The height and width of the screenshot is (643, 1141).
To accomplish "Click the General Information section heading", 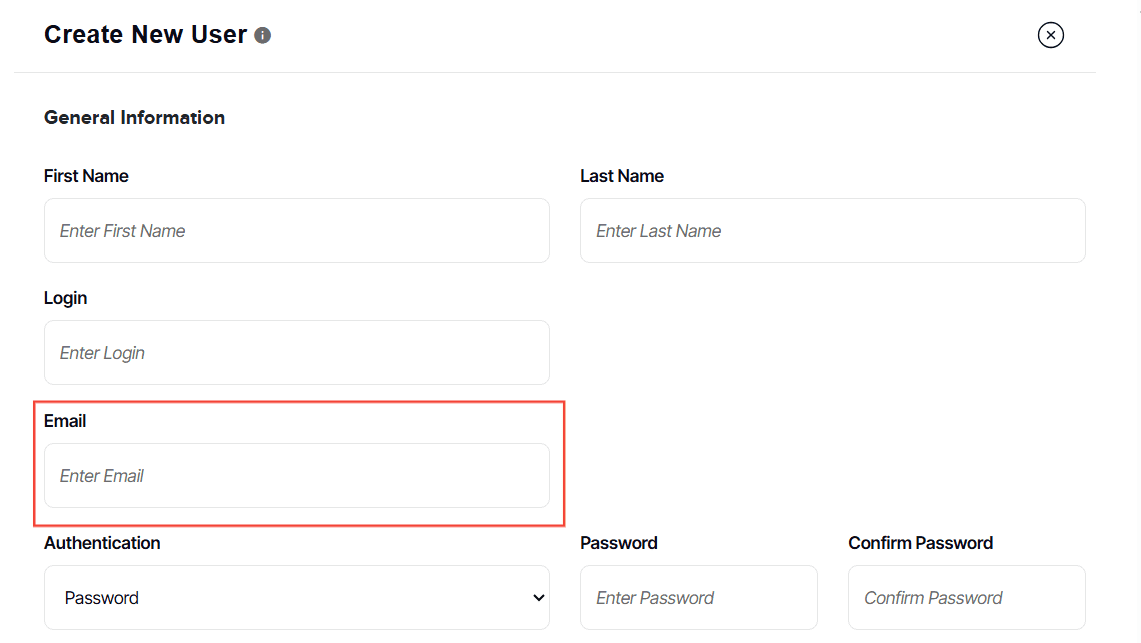I will point(134,118).
